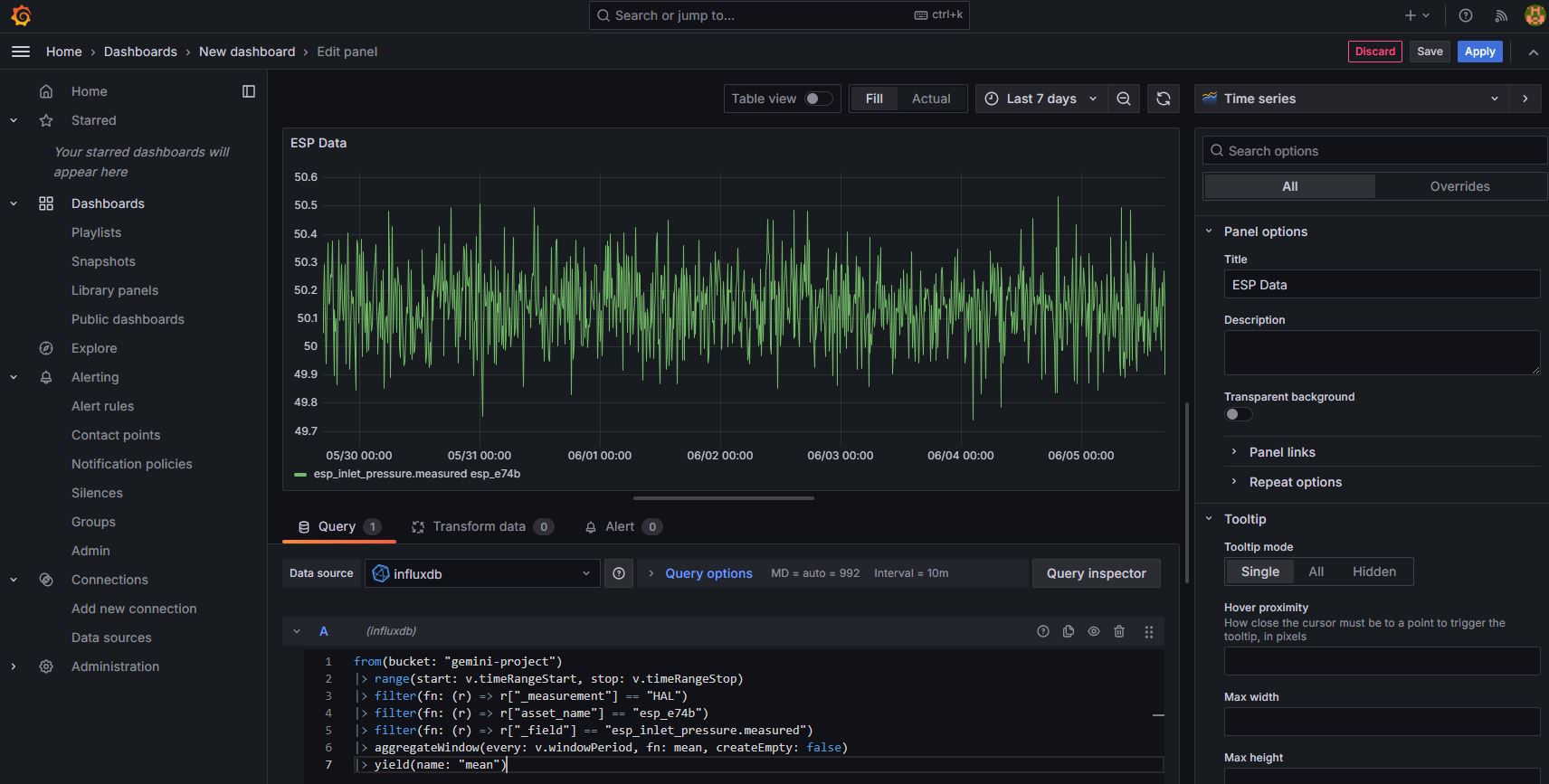Open the Last 7 days time picker
The height and width of the screenshot is (784, 1549).
coord(1040,99)
